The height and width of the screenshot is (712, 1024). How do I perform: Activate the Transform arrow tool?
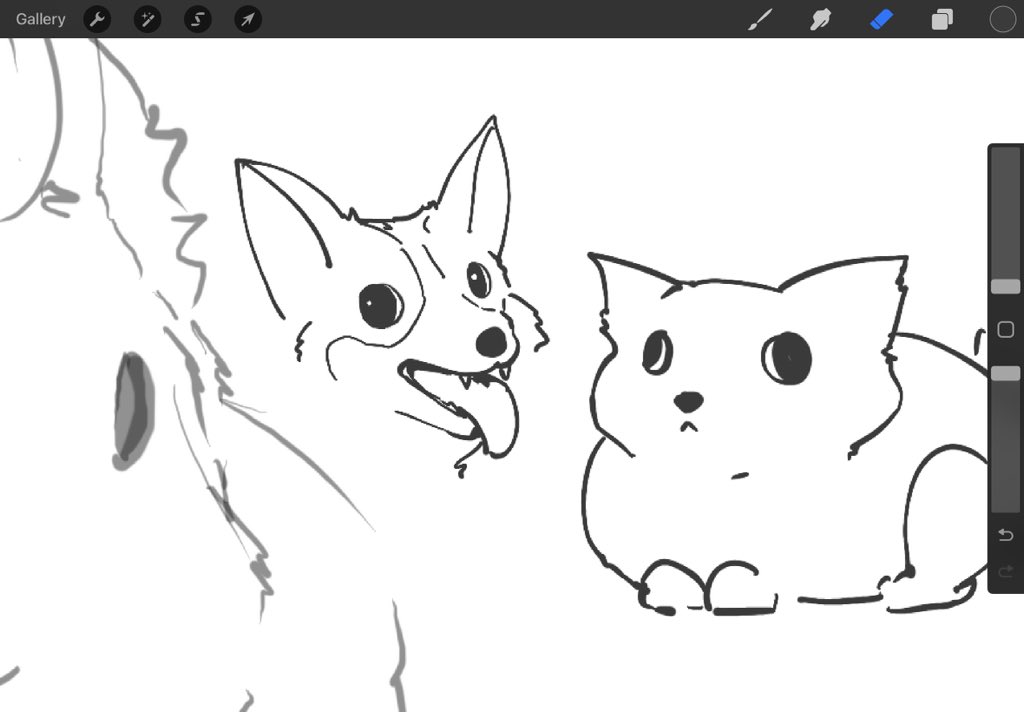[x=248, y=20]
